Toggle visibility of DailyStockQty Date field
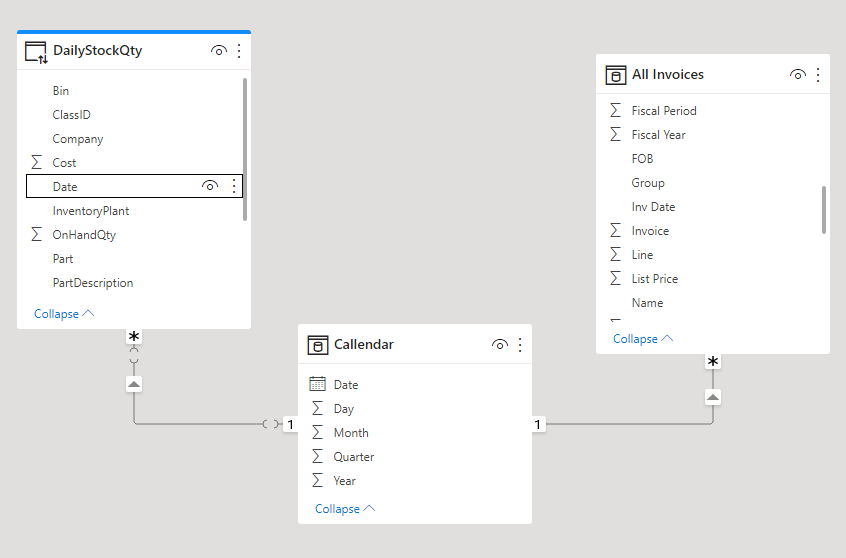The width and height of the screenshot is (846, 558). click(210, 186)
